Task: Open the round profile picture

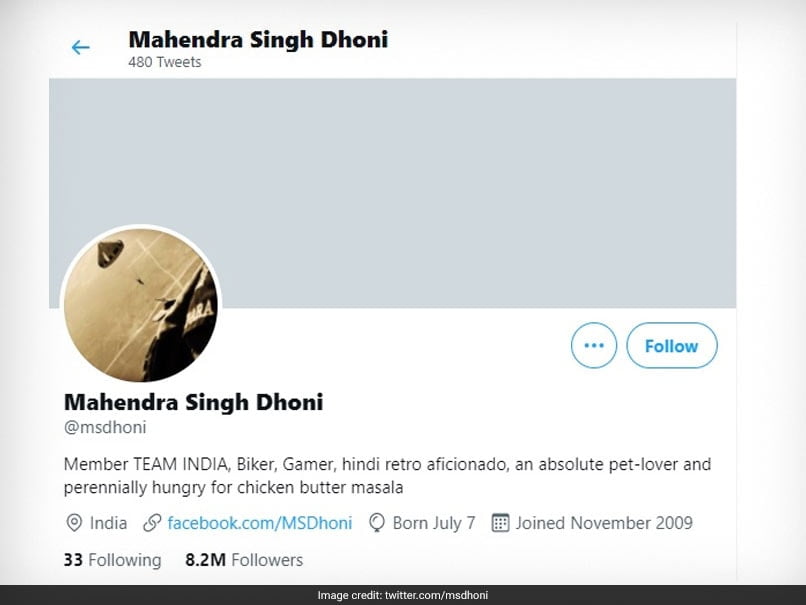Action: [x=141, y=305]
